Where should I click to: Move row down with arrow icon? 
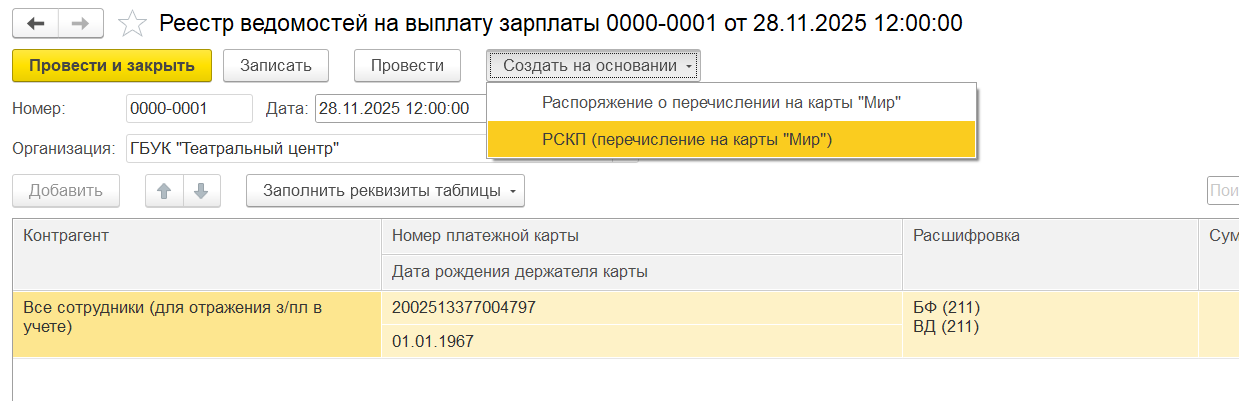coord(200,191)
